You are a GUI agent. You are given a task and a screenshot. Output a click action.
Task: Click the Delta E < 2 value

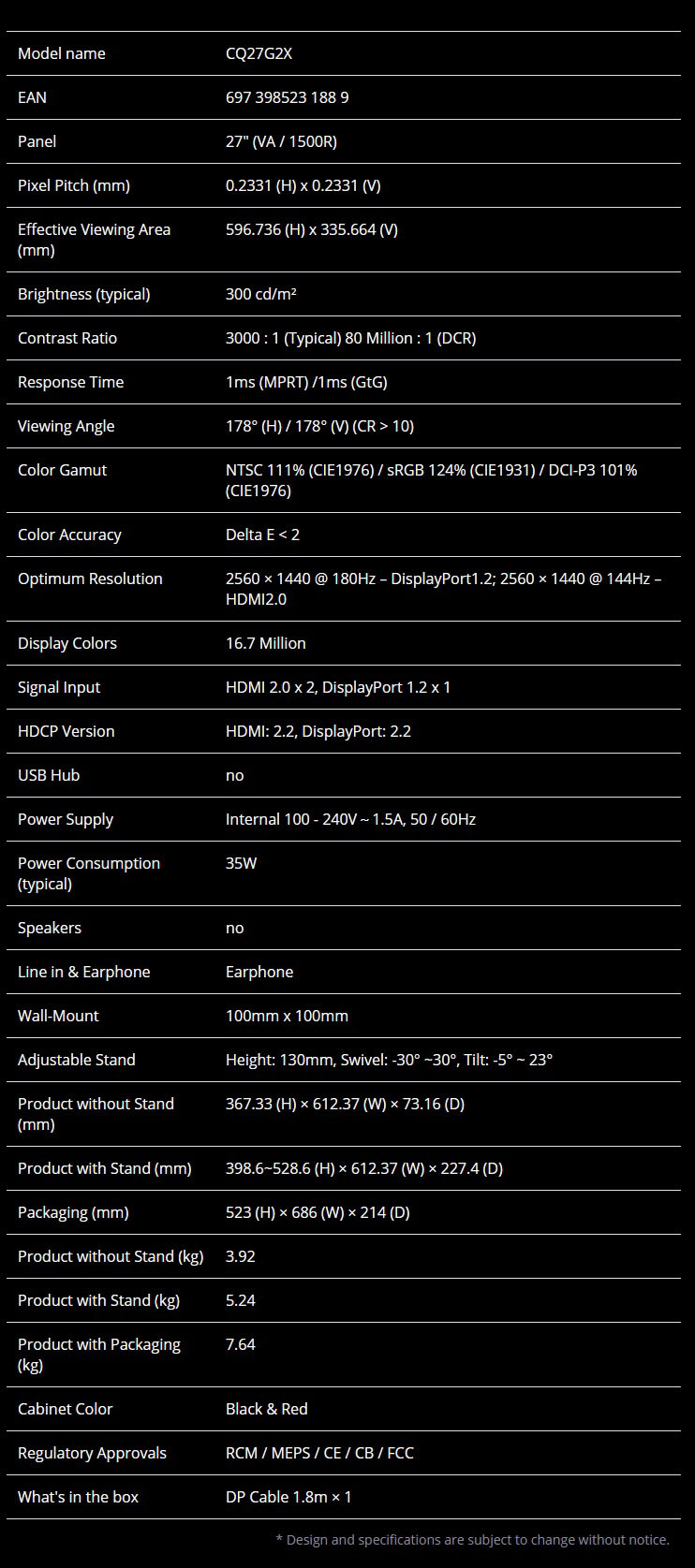click(262, 535)
